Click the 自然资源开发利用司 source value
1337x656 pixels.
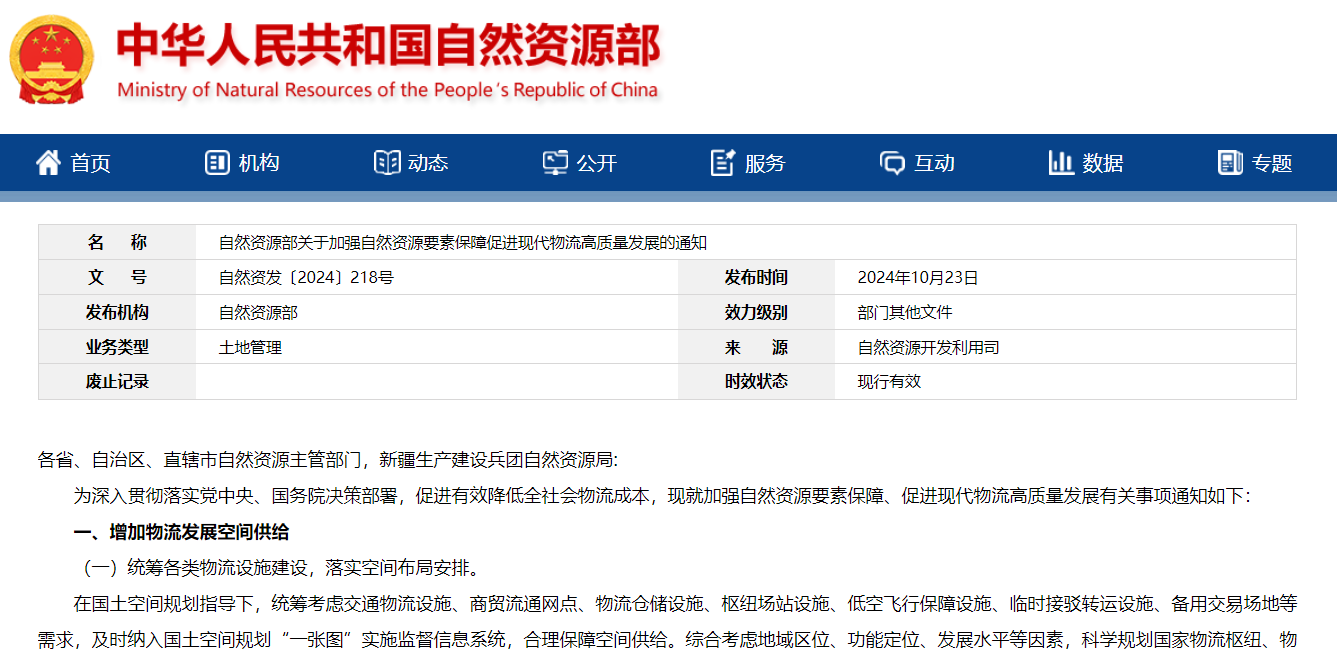[928, 348]
